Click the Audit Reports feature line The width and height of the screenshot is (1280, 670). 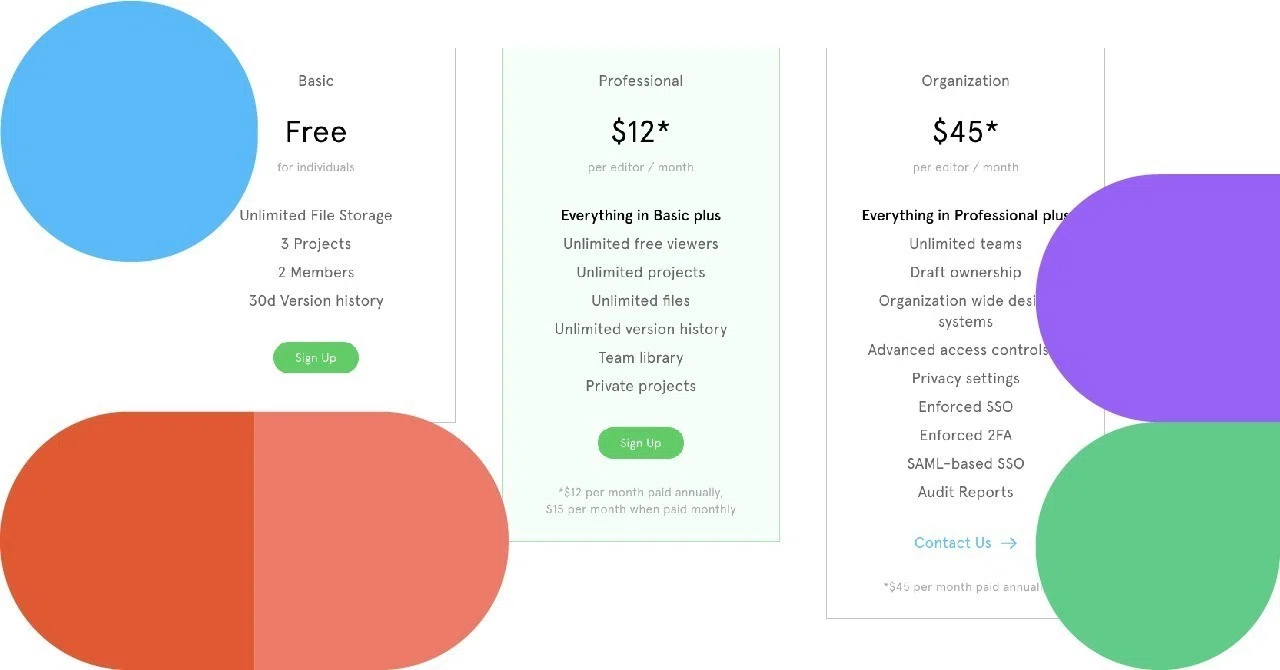966,492
